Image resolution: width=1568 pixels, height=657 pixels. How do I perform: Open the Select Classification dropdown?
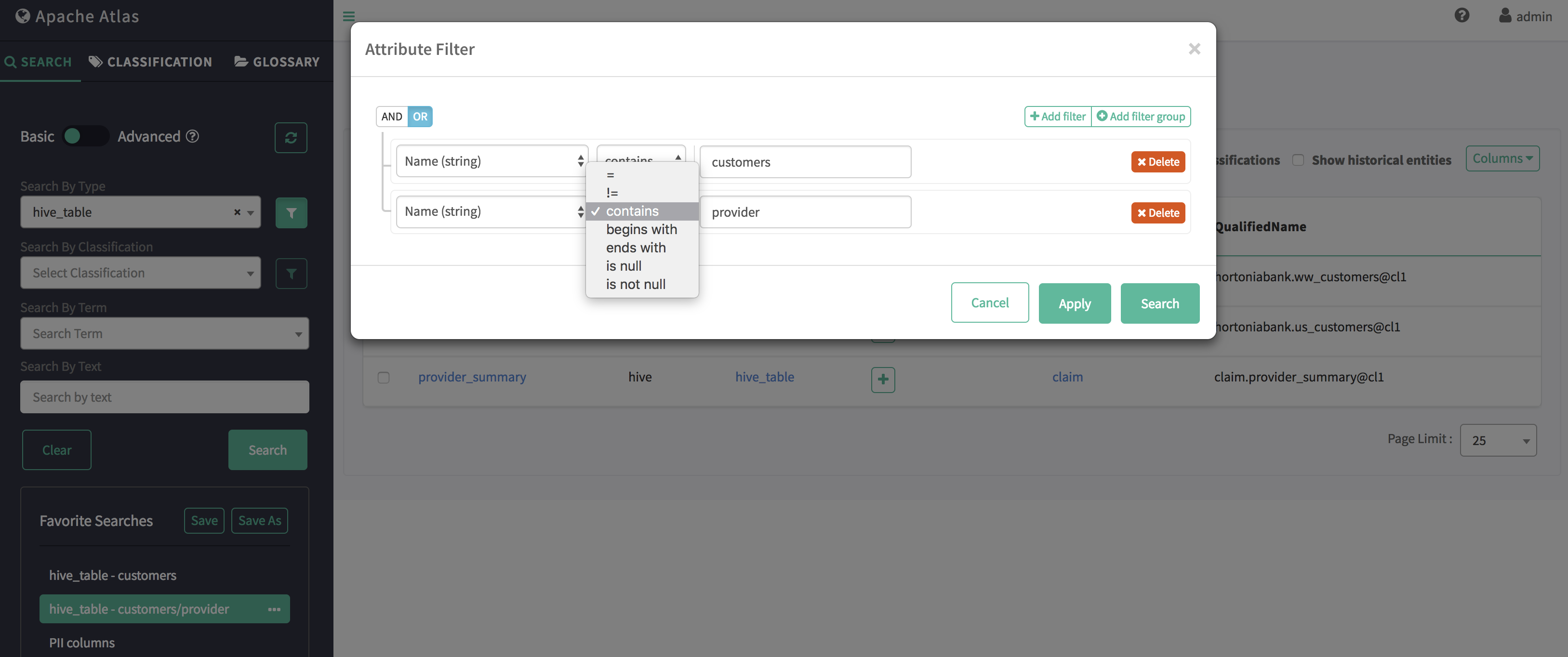click(141, 273)
